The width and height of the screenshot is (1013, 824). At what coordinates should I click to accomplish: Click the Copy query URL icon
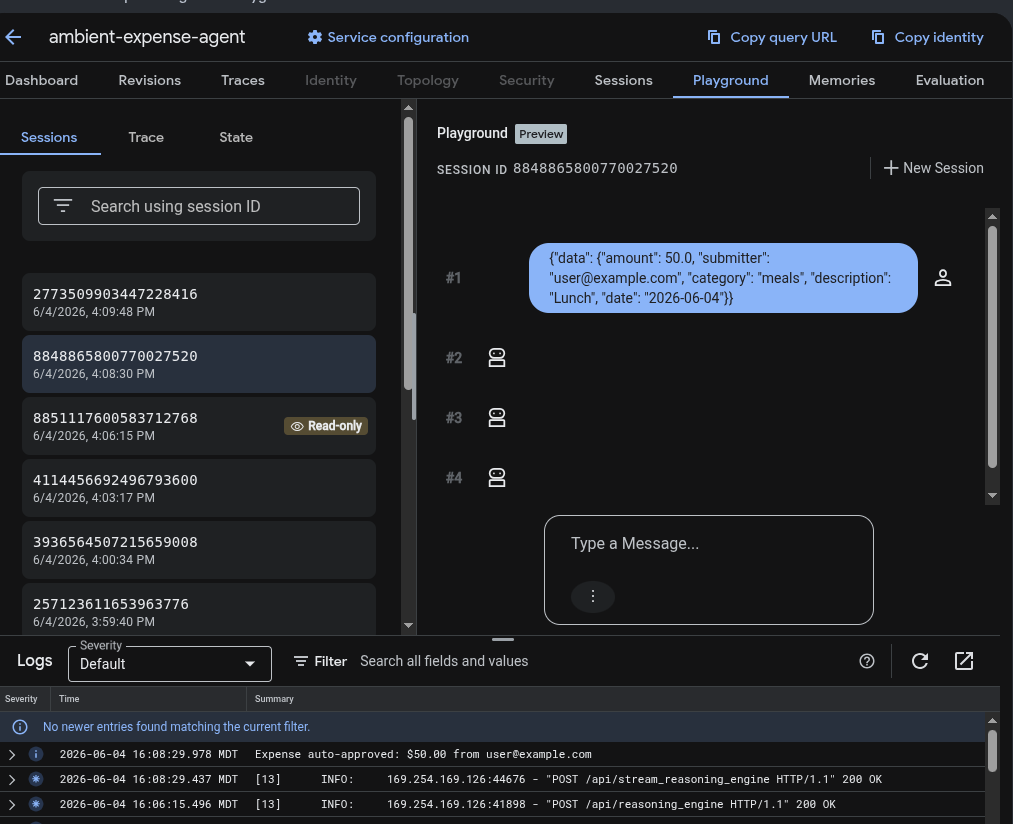714,37
